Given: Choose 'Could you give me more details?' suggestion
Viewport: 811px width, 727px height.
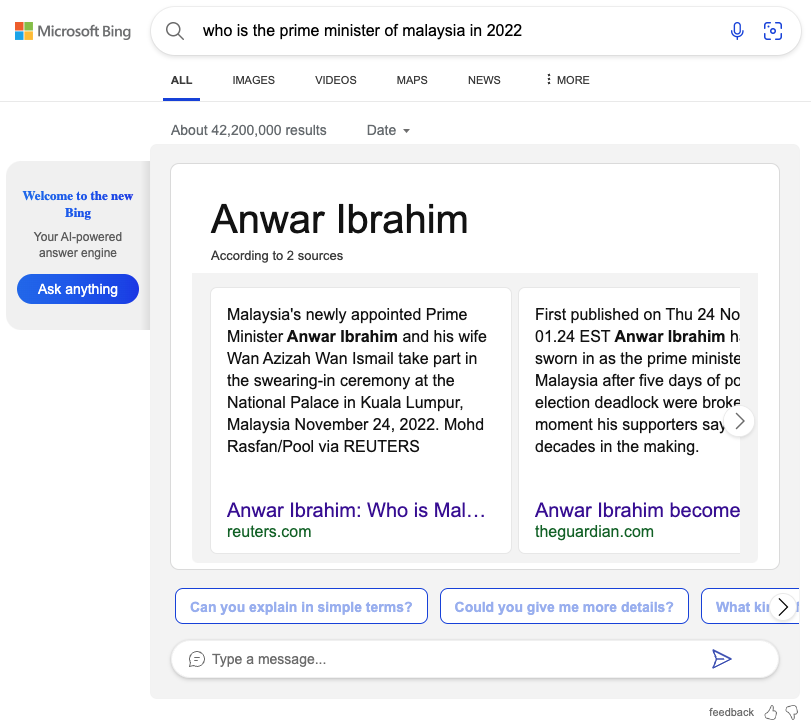Looking at the screenshot, I should pos(564,607).
